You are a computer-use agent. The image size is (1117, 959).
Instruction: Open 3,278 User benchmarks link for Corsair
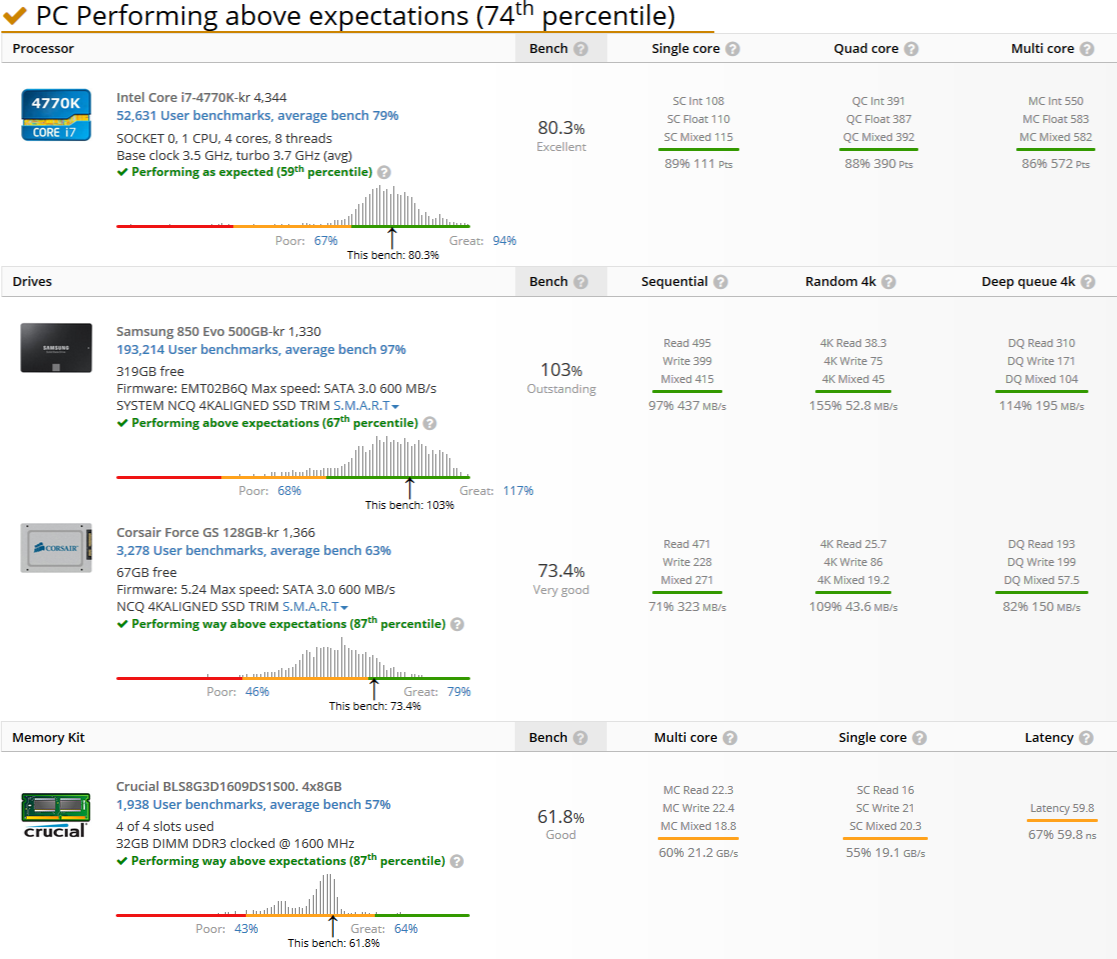click(x=254, y=550)
